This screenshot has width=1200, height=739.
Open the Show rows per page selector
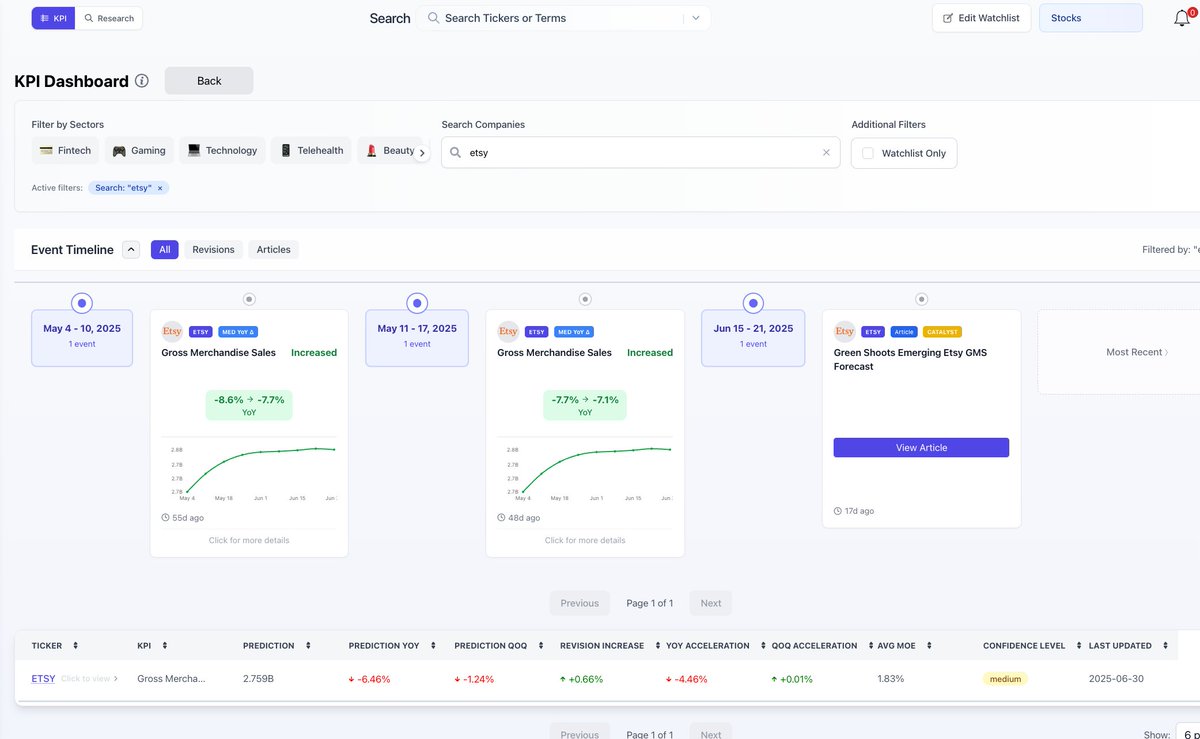coord(1187,734)
